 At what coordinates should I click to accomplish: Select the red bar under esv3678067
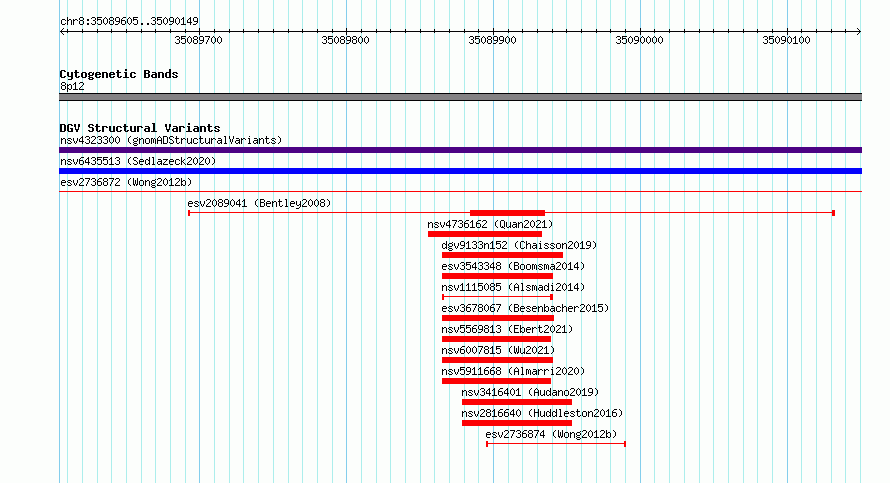(x=498, y=318)
